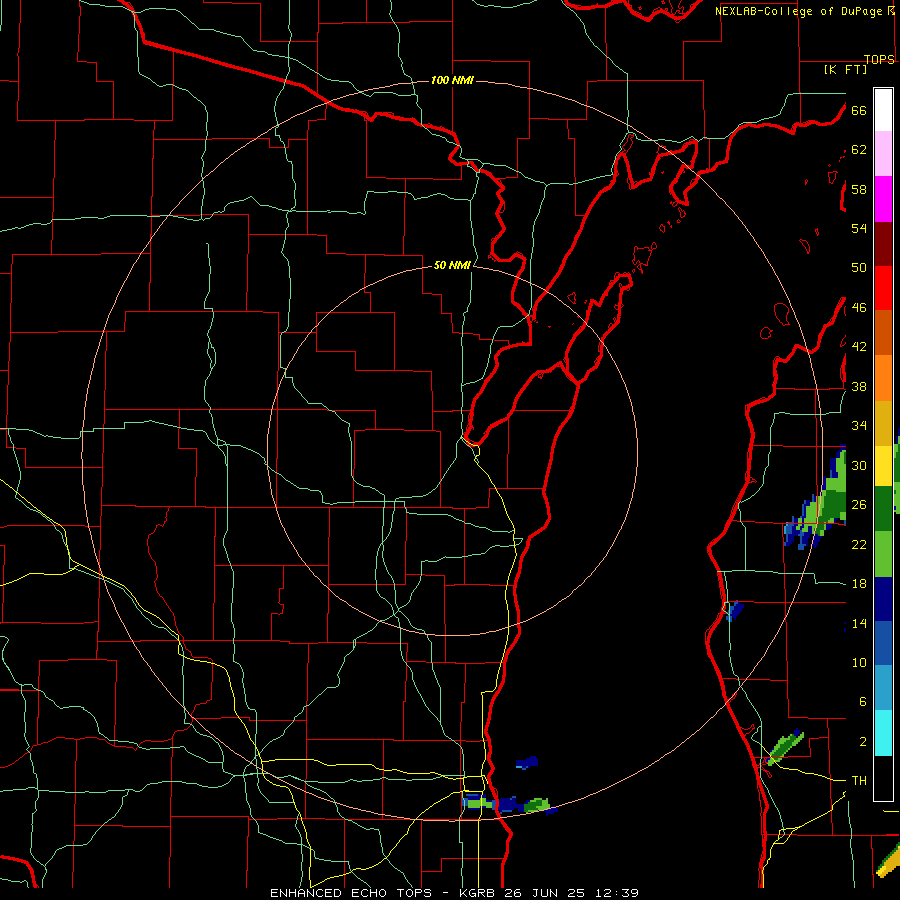Click the TOPS legend title
The width and height of the screenshot is (900, 900).
point(879,59)
